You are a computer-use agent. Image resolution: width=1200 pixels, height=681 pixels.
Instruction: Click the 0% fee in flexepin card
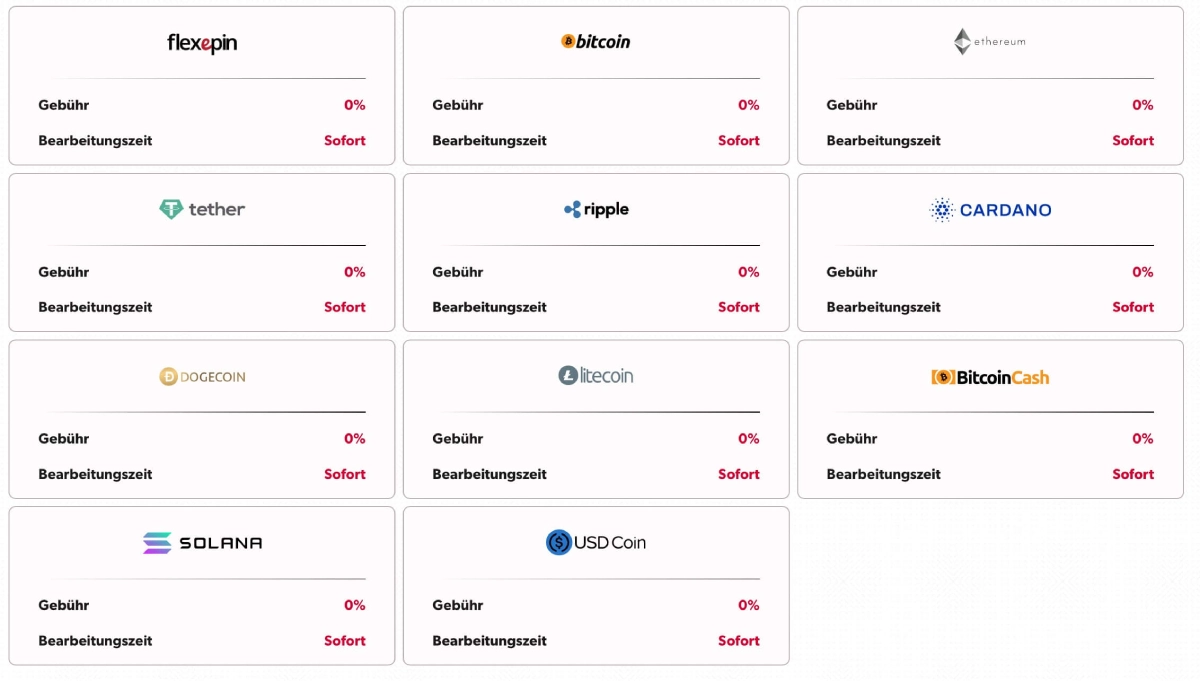click(x=355, y=105)
